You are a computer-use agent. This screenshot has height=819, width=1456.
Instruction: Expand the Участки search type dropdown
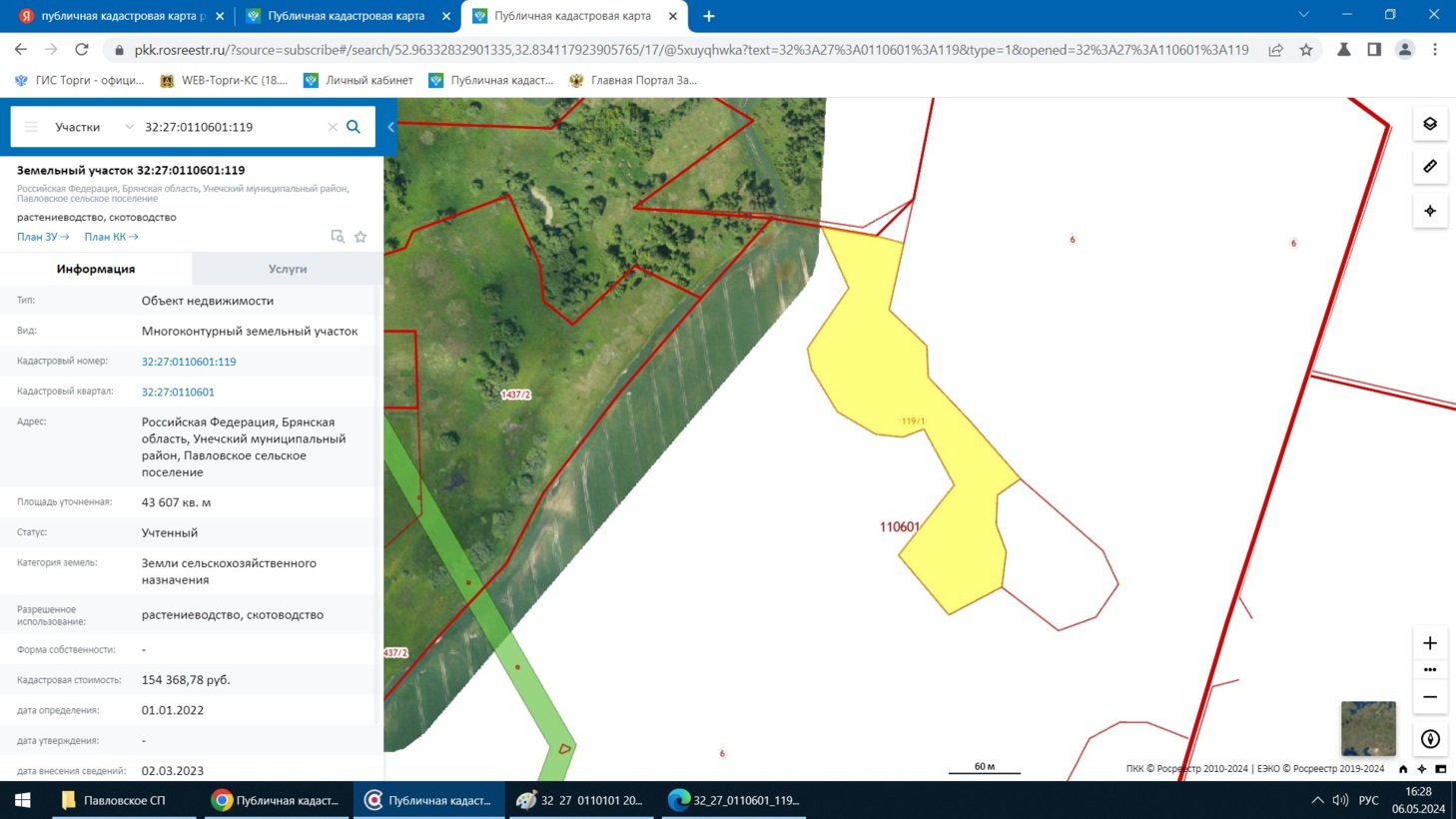point(128,127)
